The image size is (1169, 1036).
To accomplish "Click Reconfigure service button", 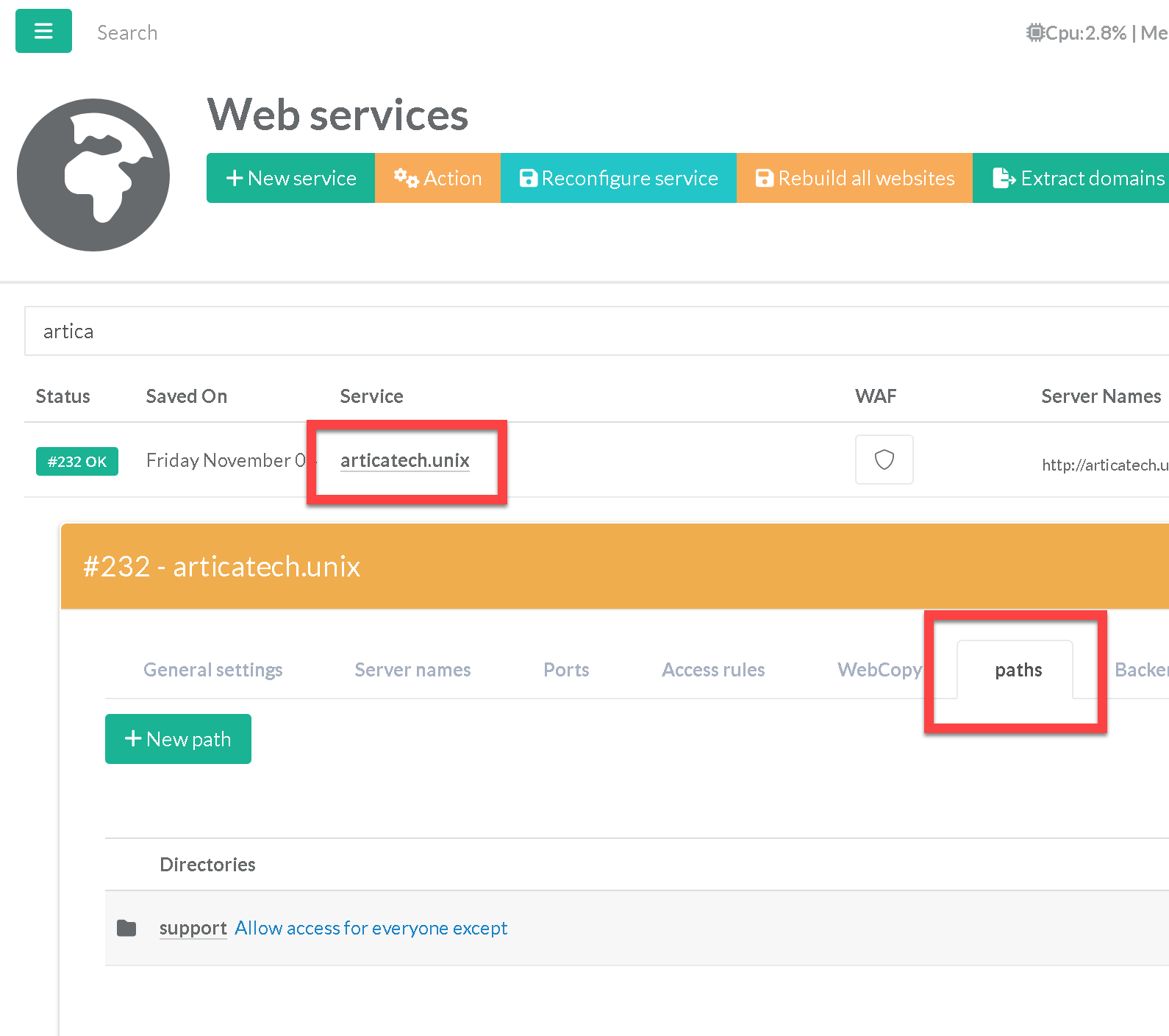I will tap(618, 178).
